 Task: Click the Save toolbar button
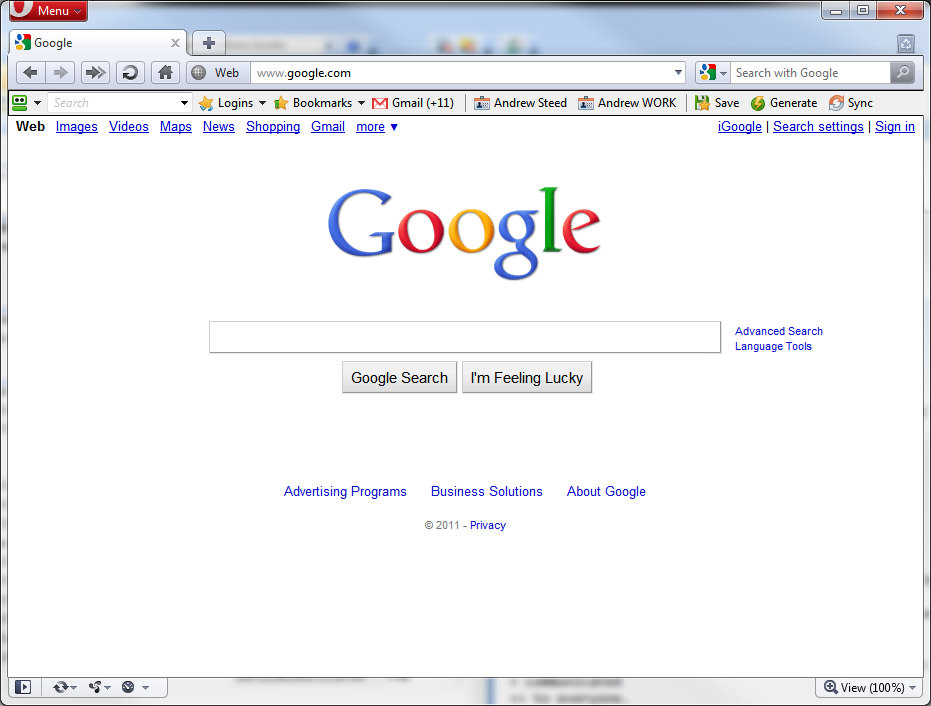717,103
